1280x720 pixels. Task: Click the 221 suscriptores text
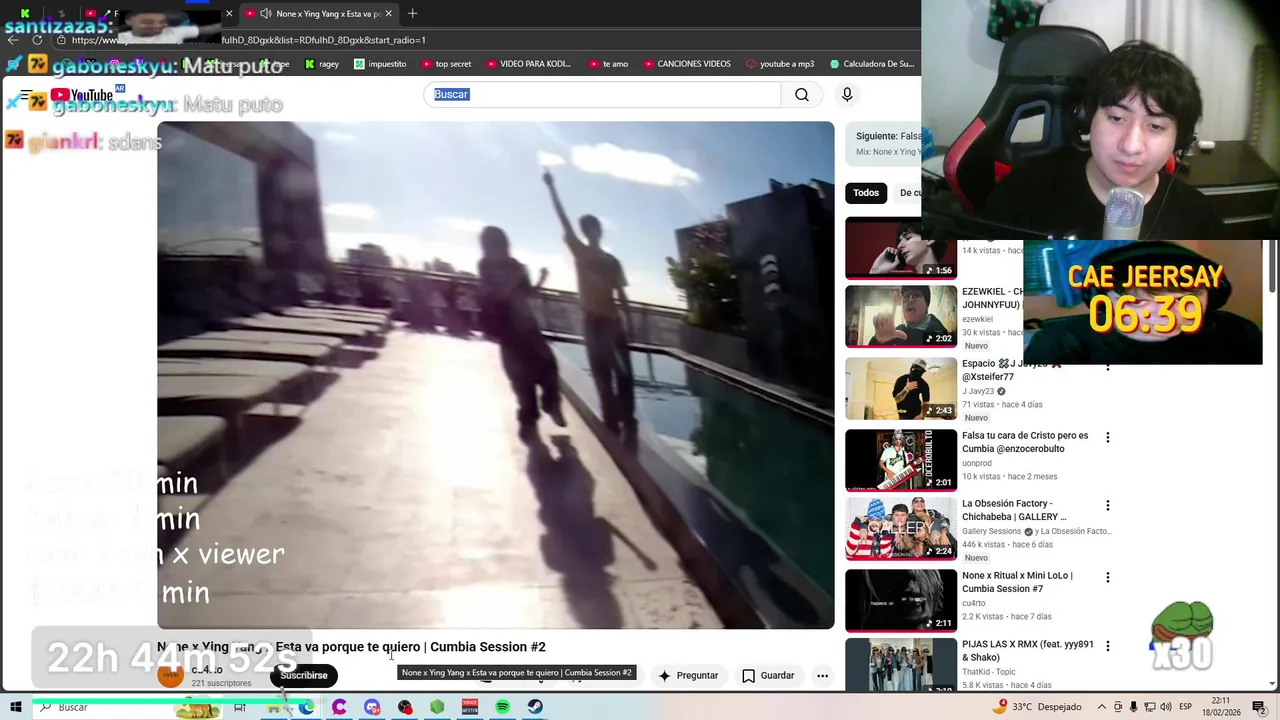221,684
